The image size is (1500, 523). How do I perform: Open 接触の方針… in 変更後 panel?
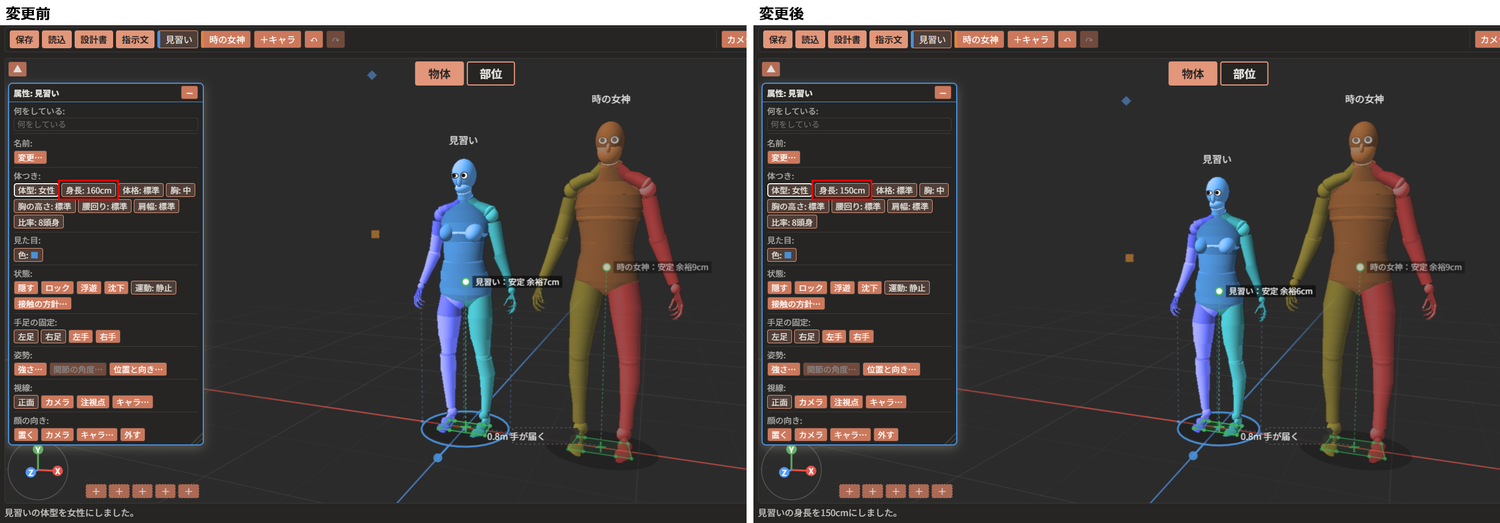click(796, 304)
